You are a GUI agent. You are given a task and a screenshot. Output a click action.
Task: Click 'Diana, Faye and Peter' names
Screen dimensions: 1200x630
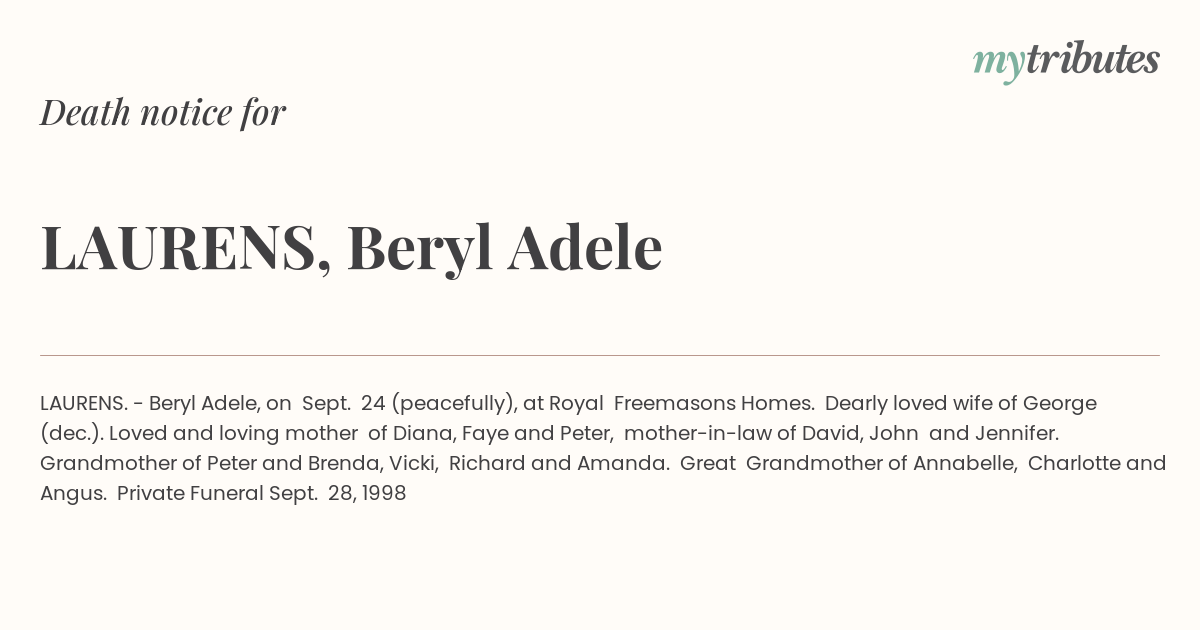pyautogui.click(x=502, y=434)
